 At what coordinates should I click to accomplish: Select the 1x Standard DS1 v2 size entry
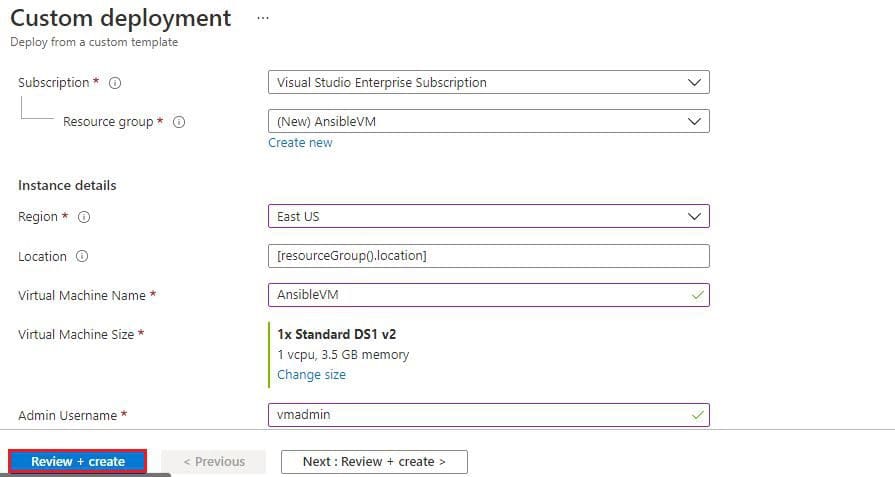337,334
